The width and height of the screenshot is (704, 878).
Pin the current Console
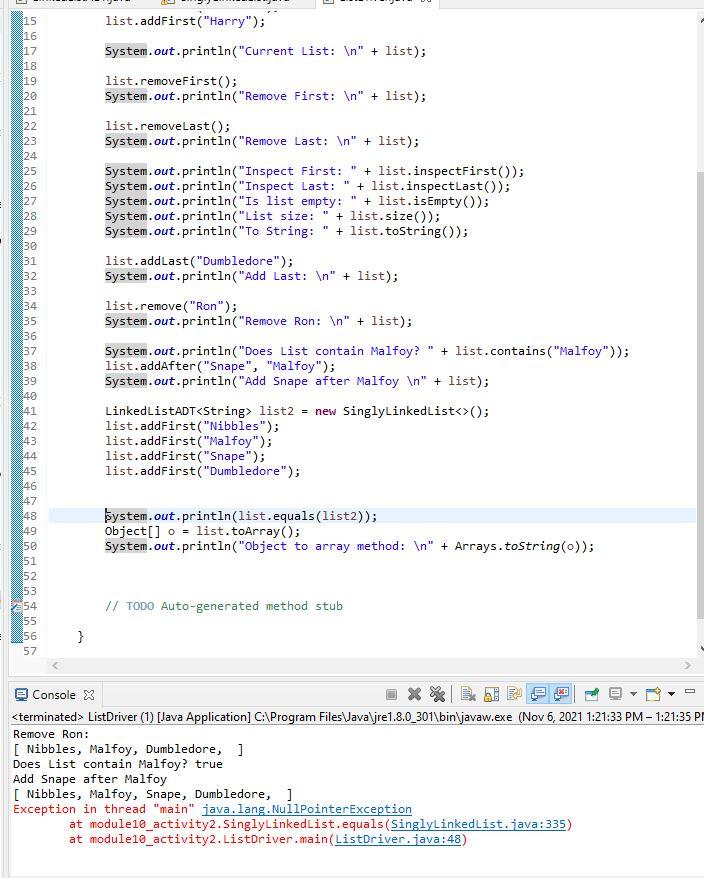[x=591, y=694]
